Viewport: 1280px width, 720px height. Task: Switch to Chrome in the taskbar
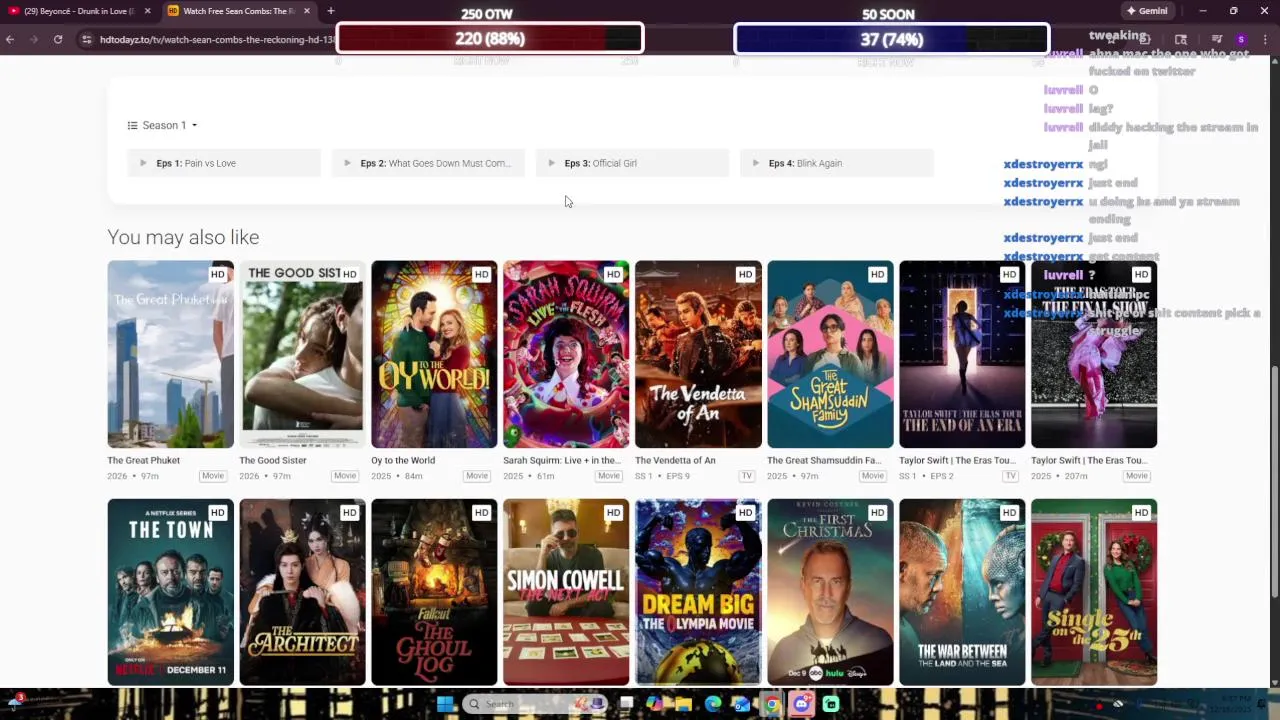tap(772, 704)
